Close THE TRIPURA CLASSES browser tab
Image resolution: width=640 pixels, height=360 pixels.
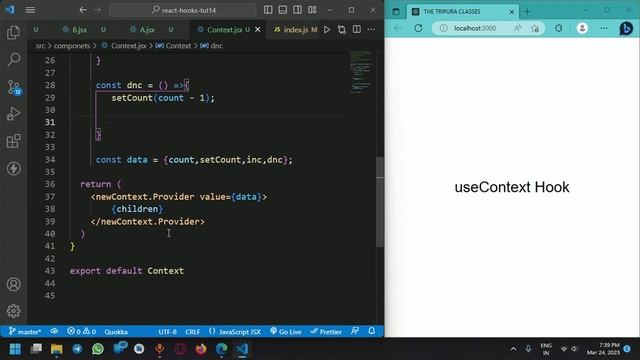point(511,12)
